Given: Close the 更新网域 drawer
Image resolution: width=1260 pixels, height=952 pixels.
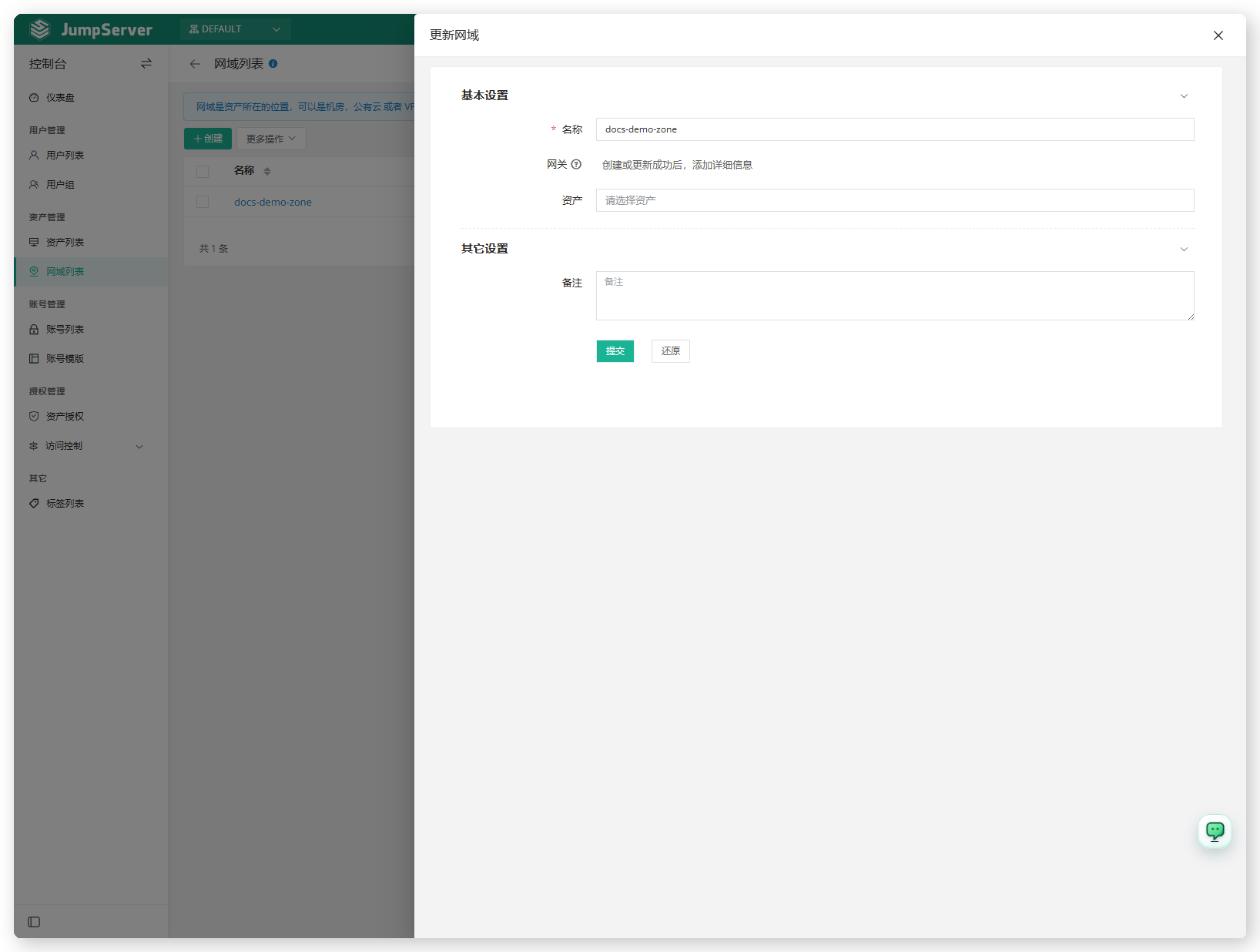Looking at the screenshot, I should 1218,35.
